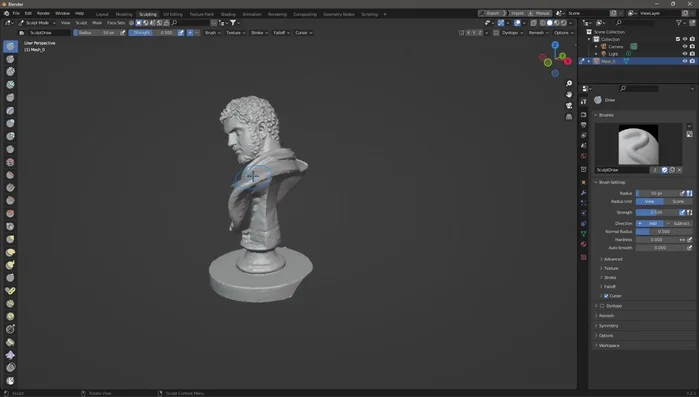Select the Snake Hook brush

click(10, 265)
